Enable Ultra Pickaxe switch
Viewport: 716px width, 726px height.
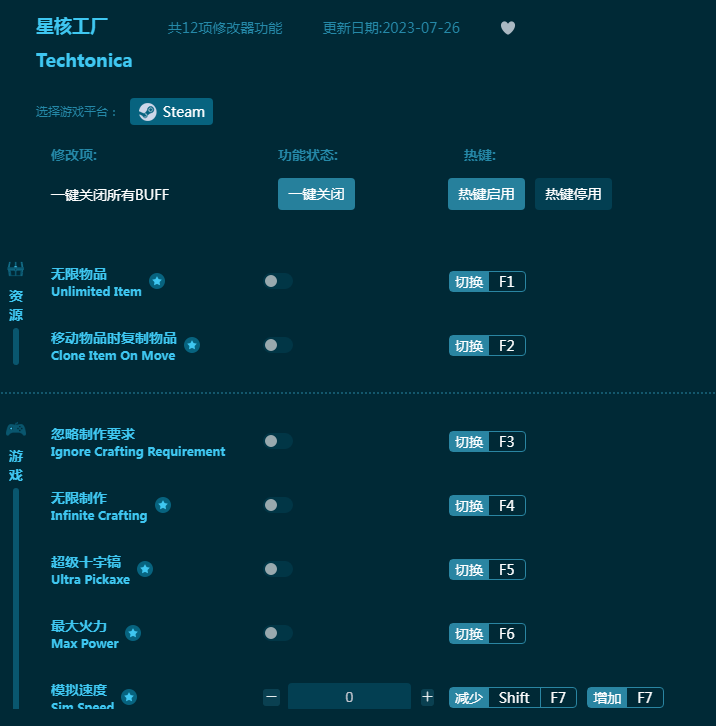point(278,569)
